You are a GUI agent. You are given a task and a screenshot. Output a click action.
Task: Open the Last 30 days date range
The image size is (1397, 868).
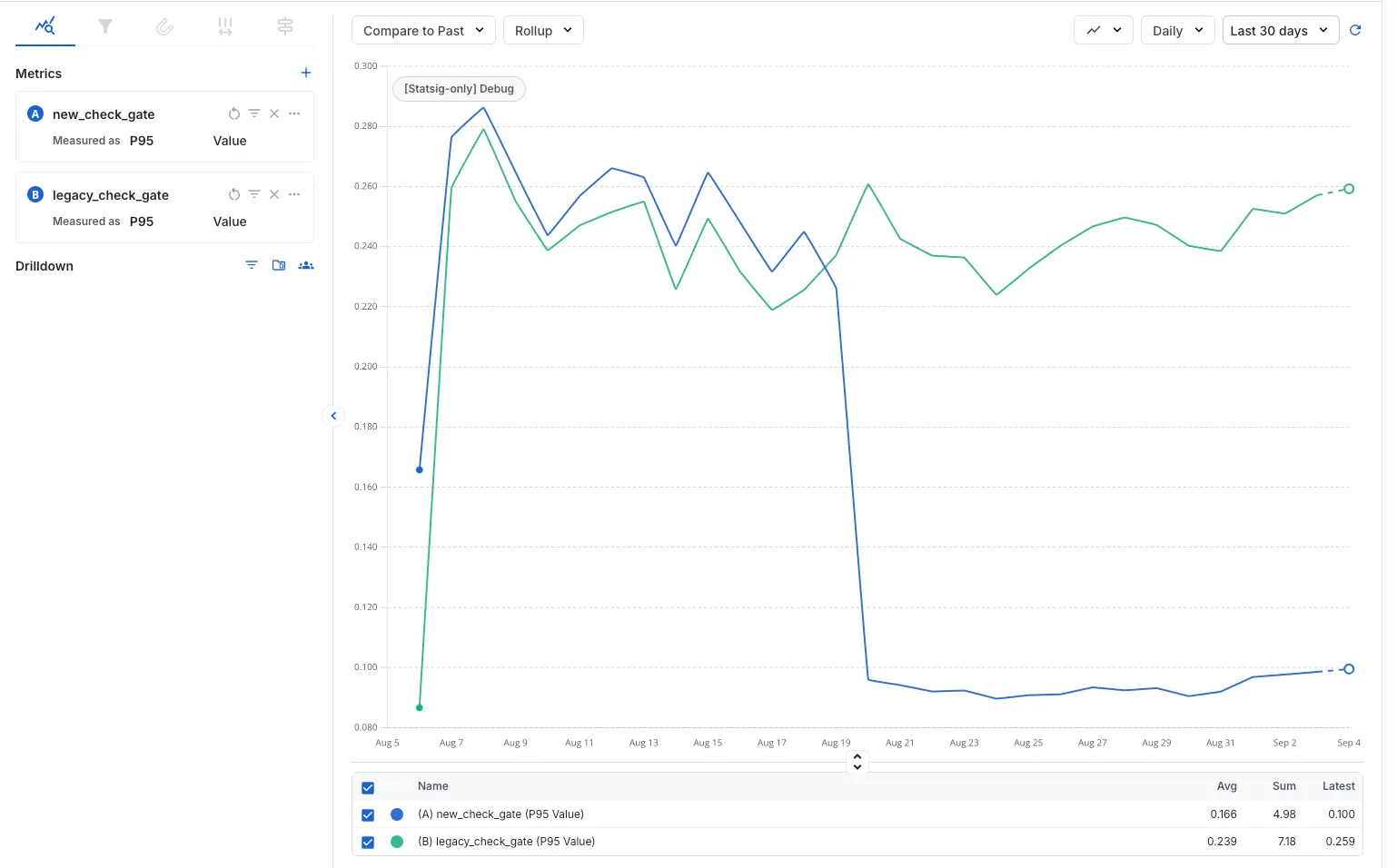[x=1281, y=30]
